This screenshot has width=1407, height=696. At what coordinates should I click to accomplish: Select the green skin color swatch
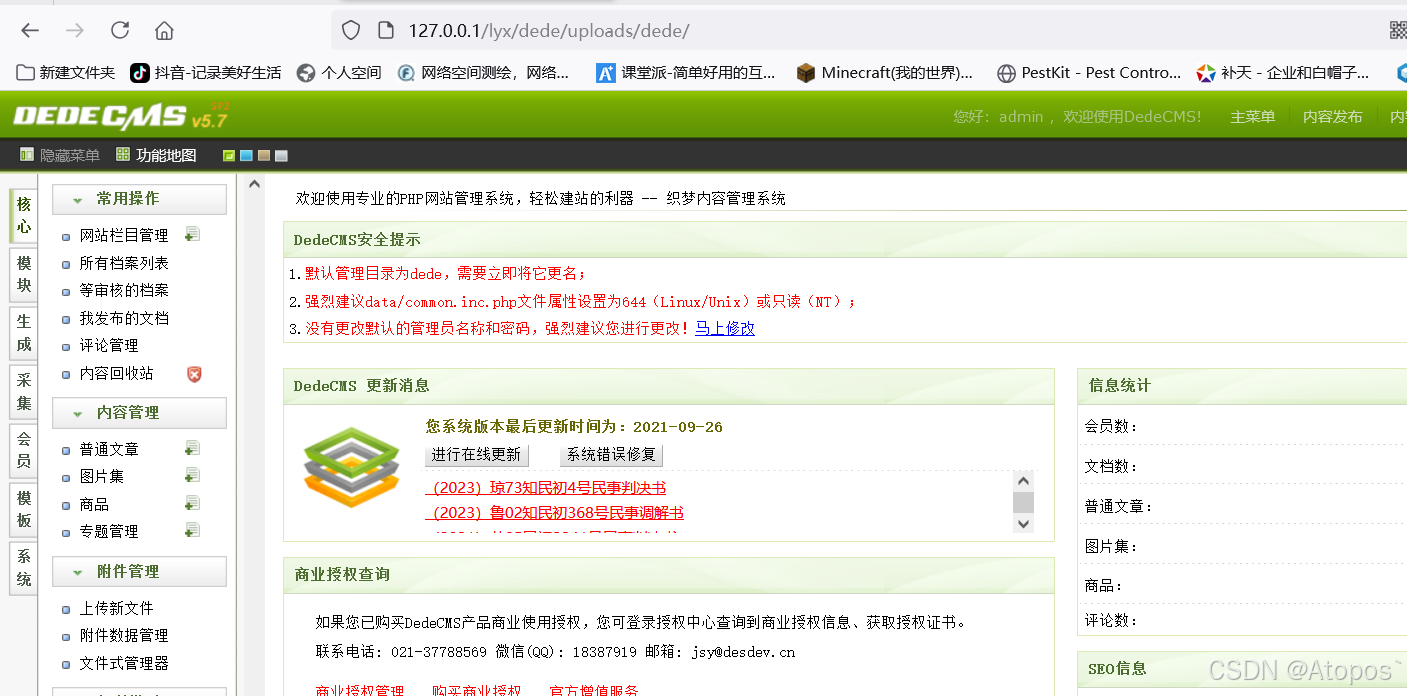tap(229, 156)
